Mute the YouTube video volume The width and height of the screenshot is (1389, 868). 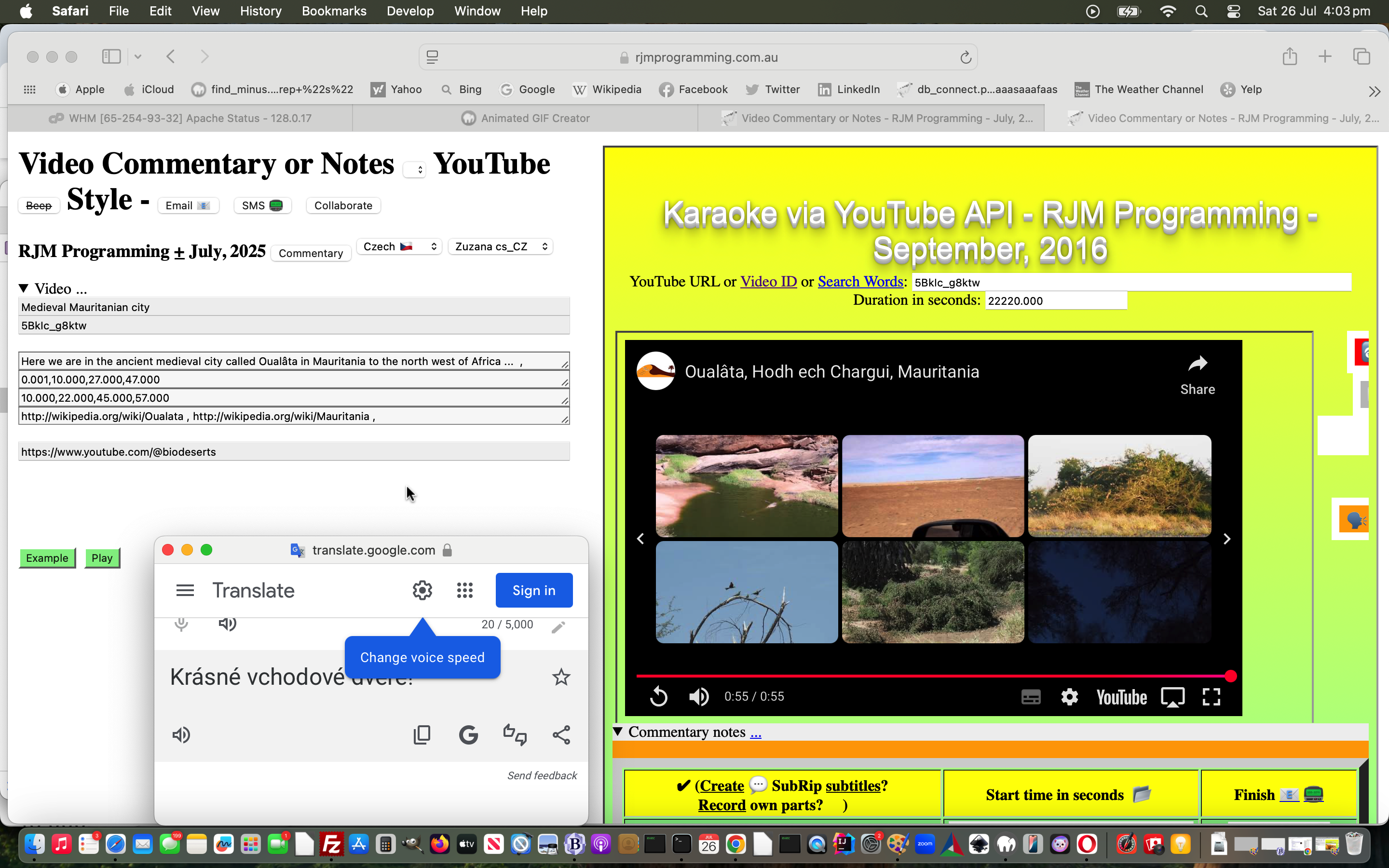click(698, 697)
